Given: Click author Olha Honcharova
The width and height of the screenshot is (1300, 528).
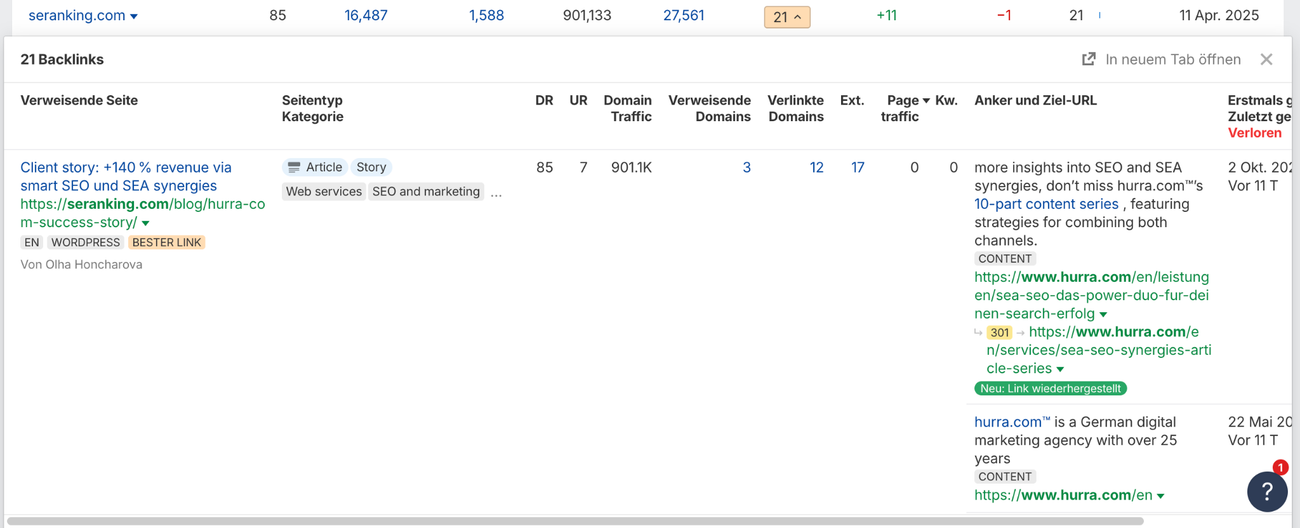Looking at the screenshot, I should coord(92,265).
